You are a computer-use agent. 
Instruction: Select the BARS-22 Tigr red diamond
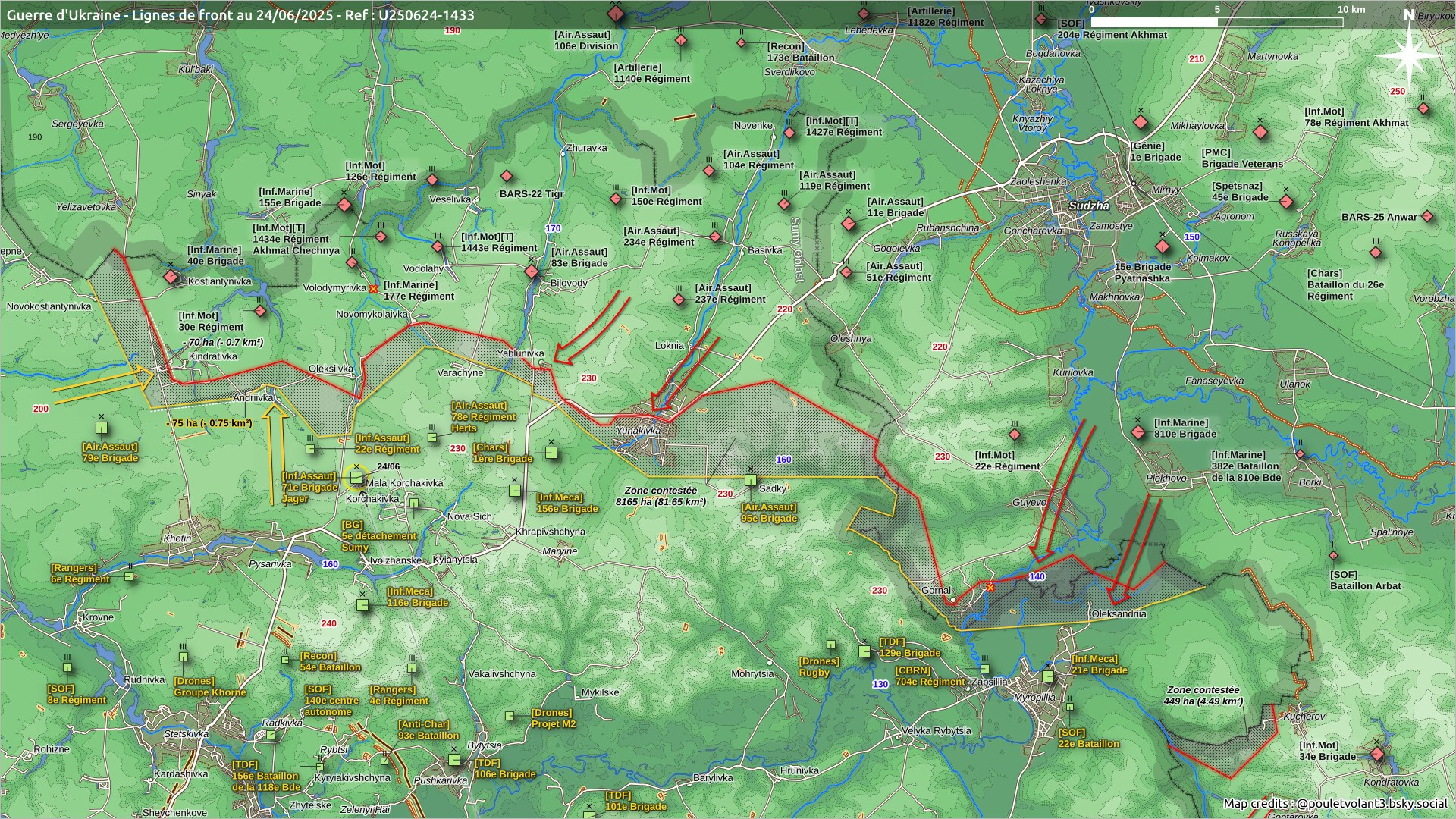coord(507,177)
